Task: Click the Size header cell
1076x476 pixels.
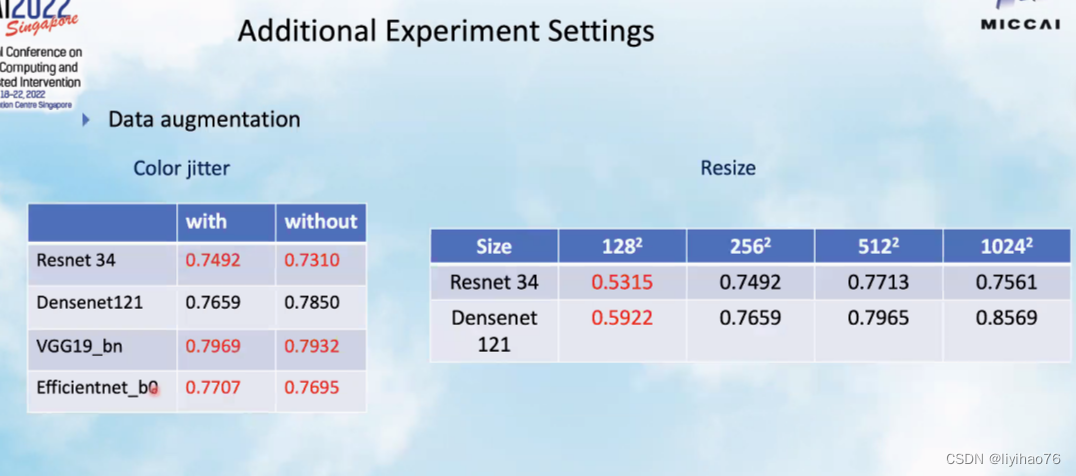Action: click(494, 246)
